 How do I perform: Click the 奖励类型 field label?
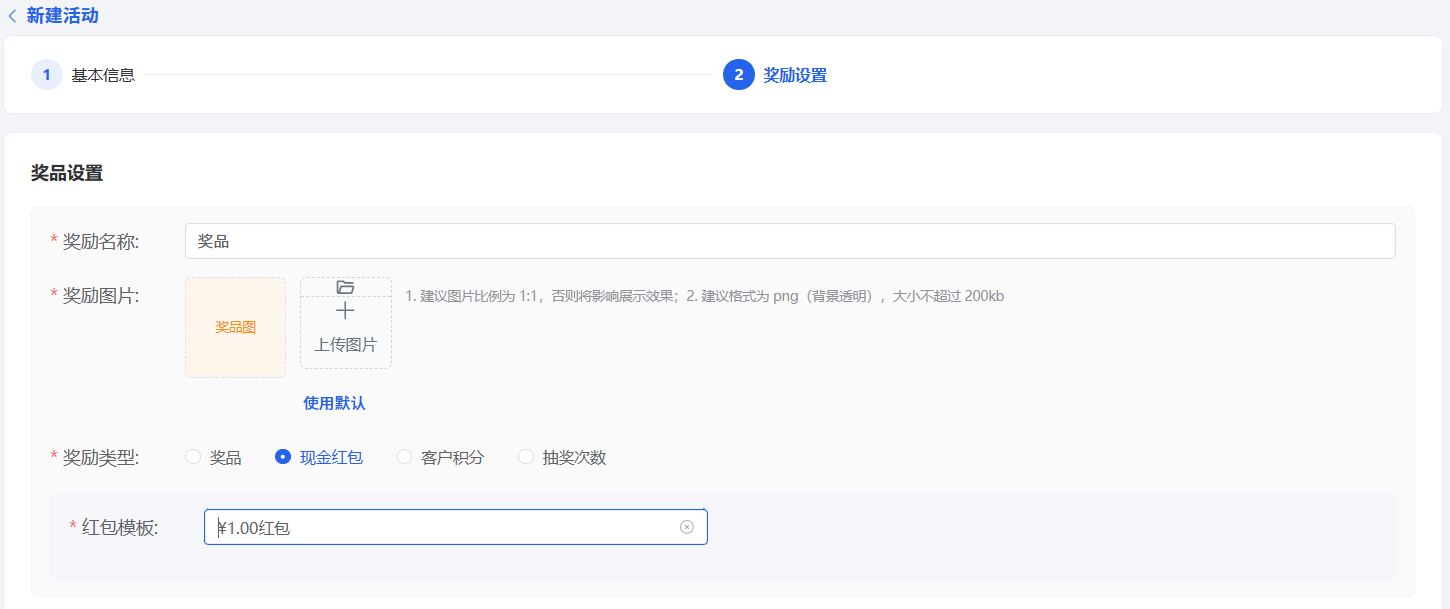(x=100, y=457)
